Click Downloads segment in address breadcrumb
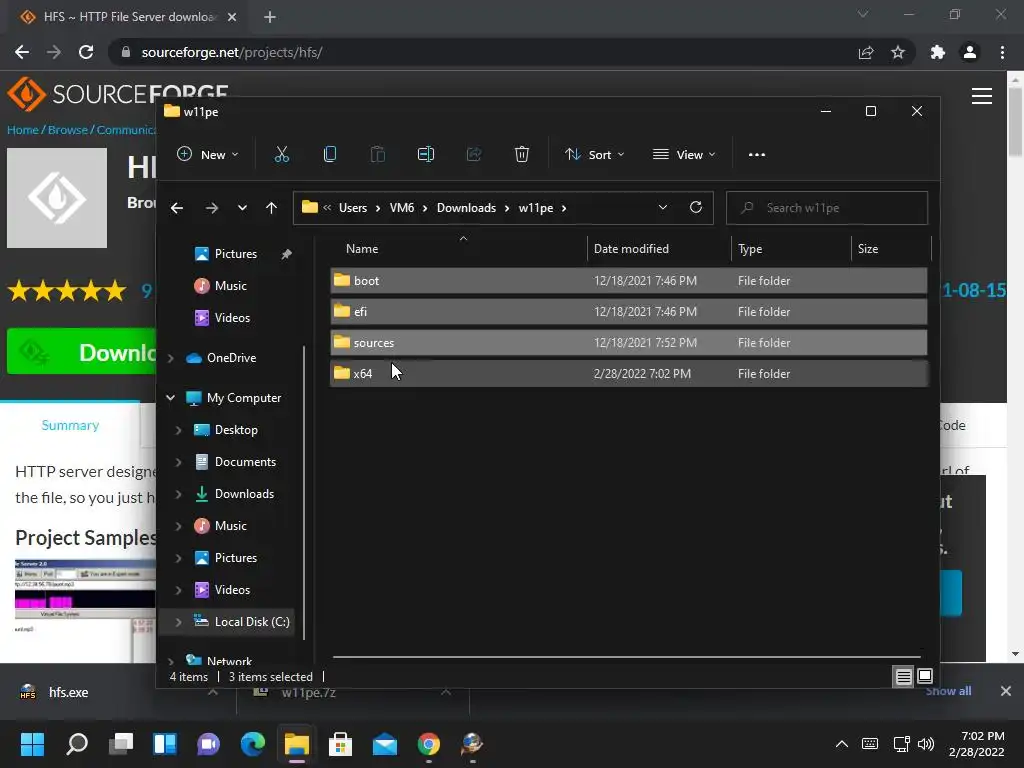Image resolution: width=1024 pixels, height=768 pixels. (466, 208)
